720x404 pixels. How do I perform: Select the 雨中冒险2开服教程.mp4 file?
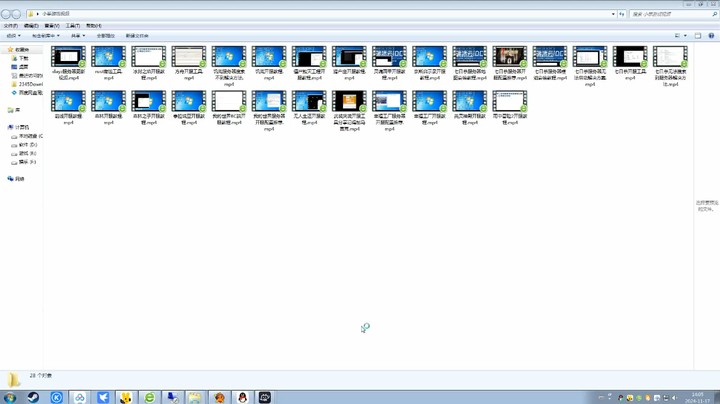(510, 108)
